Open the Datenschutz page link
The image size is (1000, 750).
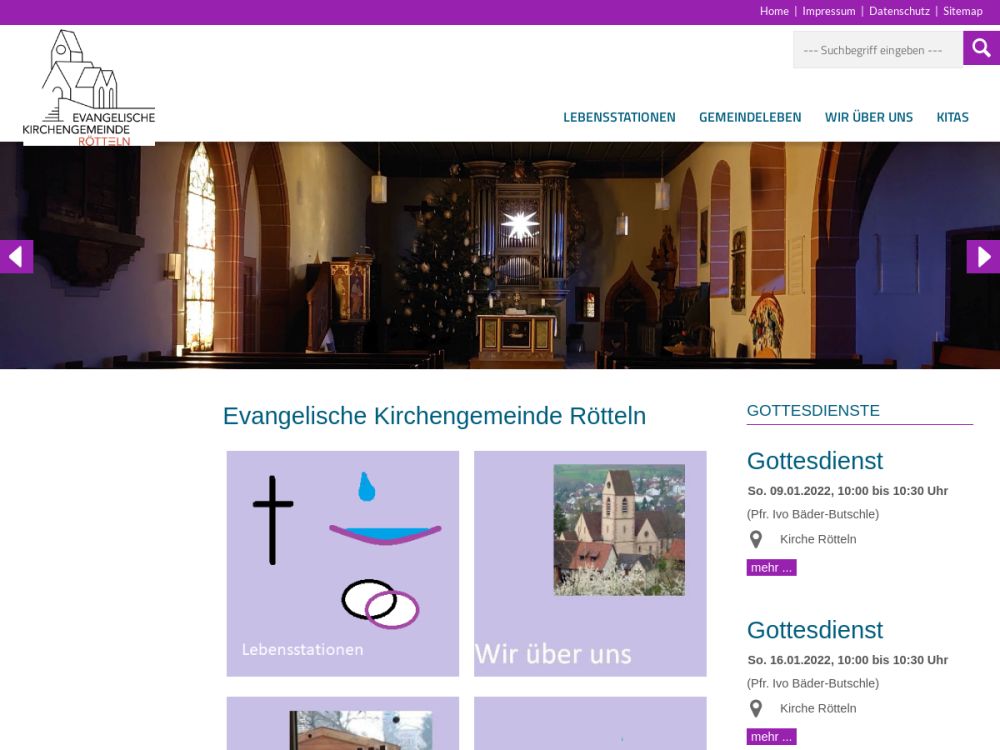click(899, 12)
